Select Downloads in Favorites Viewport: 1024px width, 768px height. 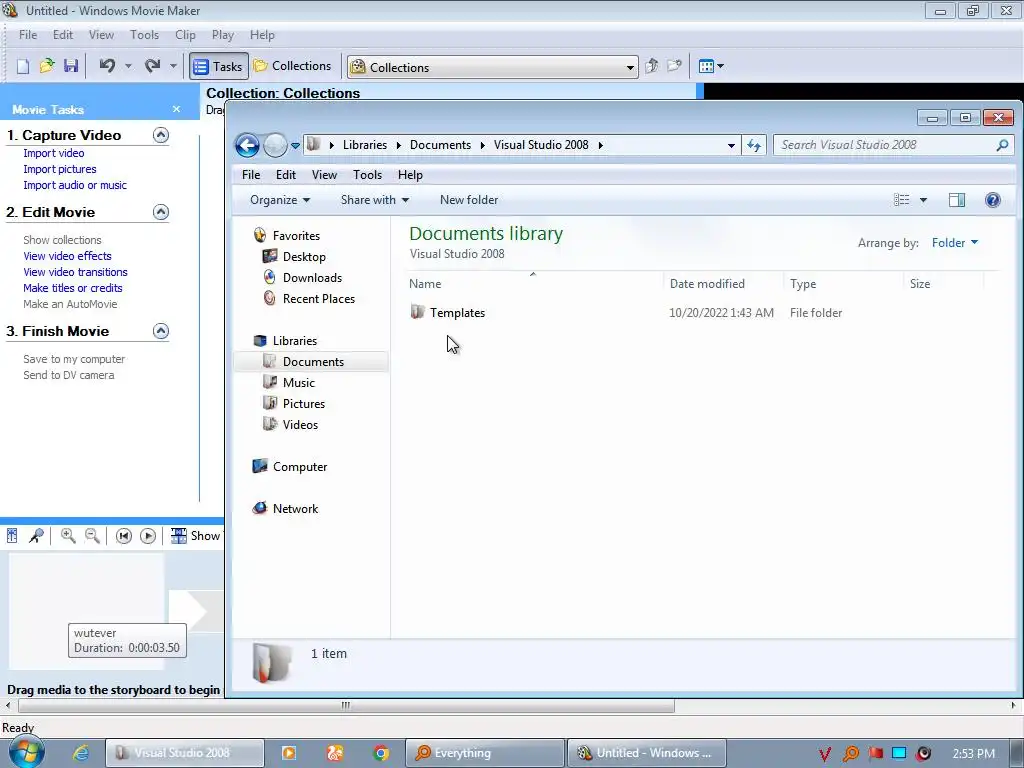click(312, 278)
